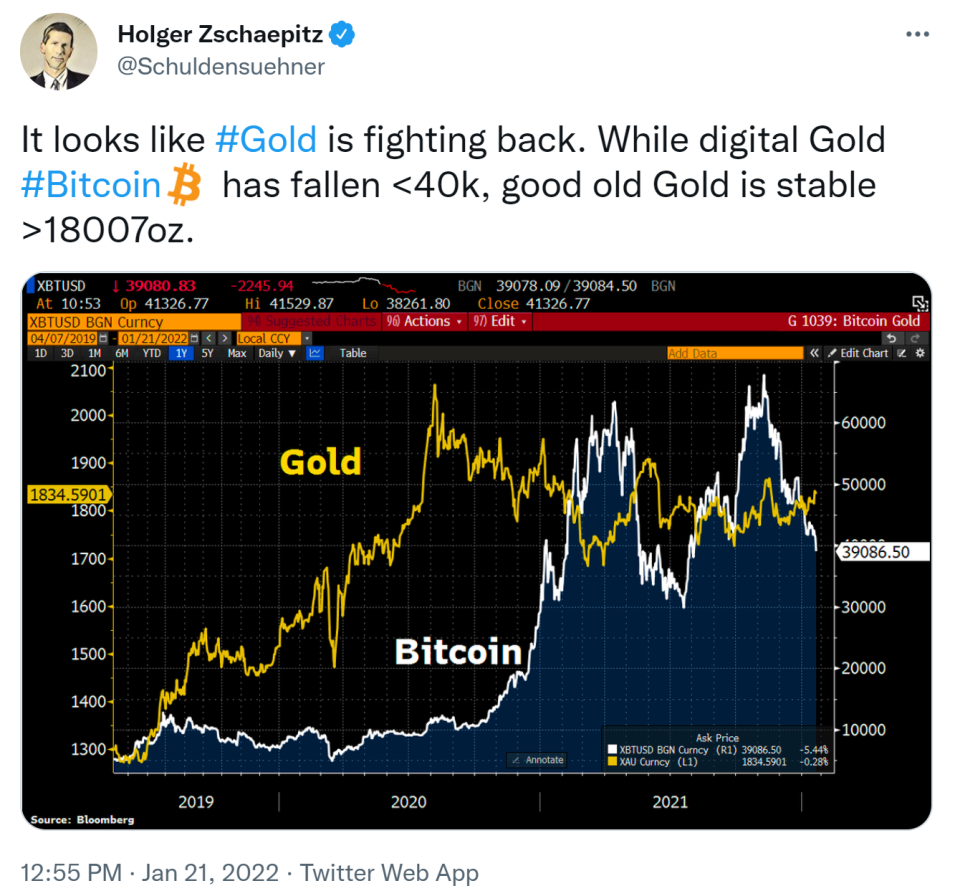Click the line chart type icon
955x891 pixels.
(314, 353)
